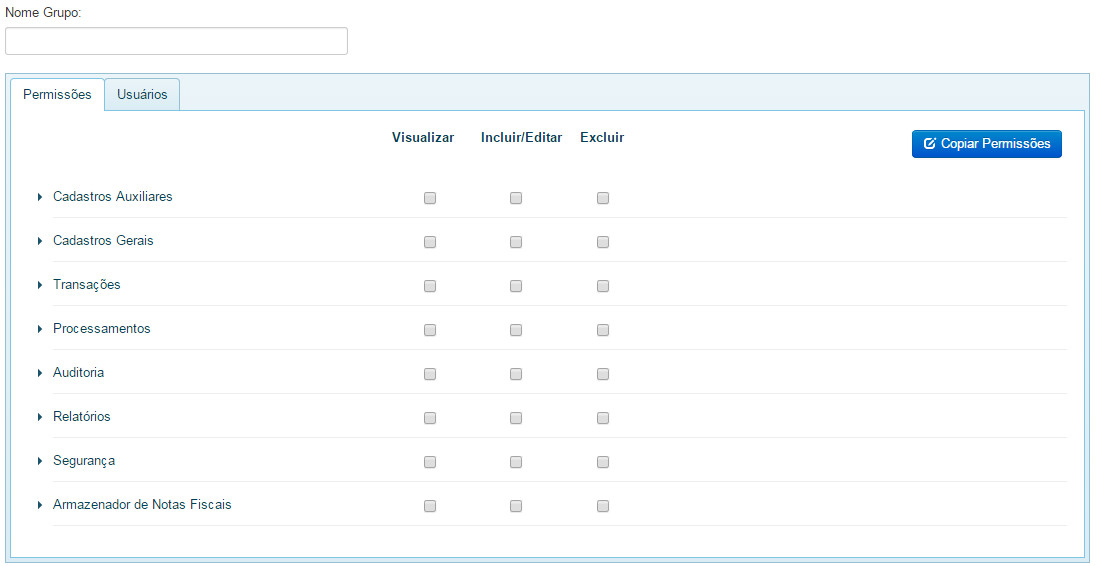
Task: Tick Excluir checkbox for Transações
Action: [x=603, y=286]
